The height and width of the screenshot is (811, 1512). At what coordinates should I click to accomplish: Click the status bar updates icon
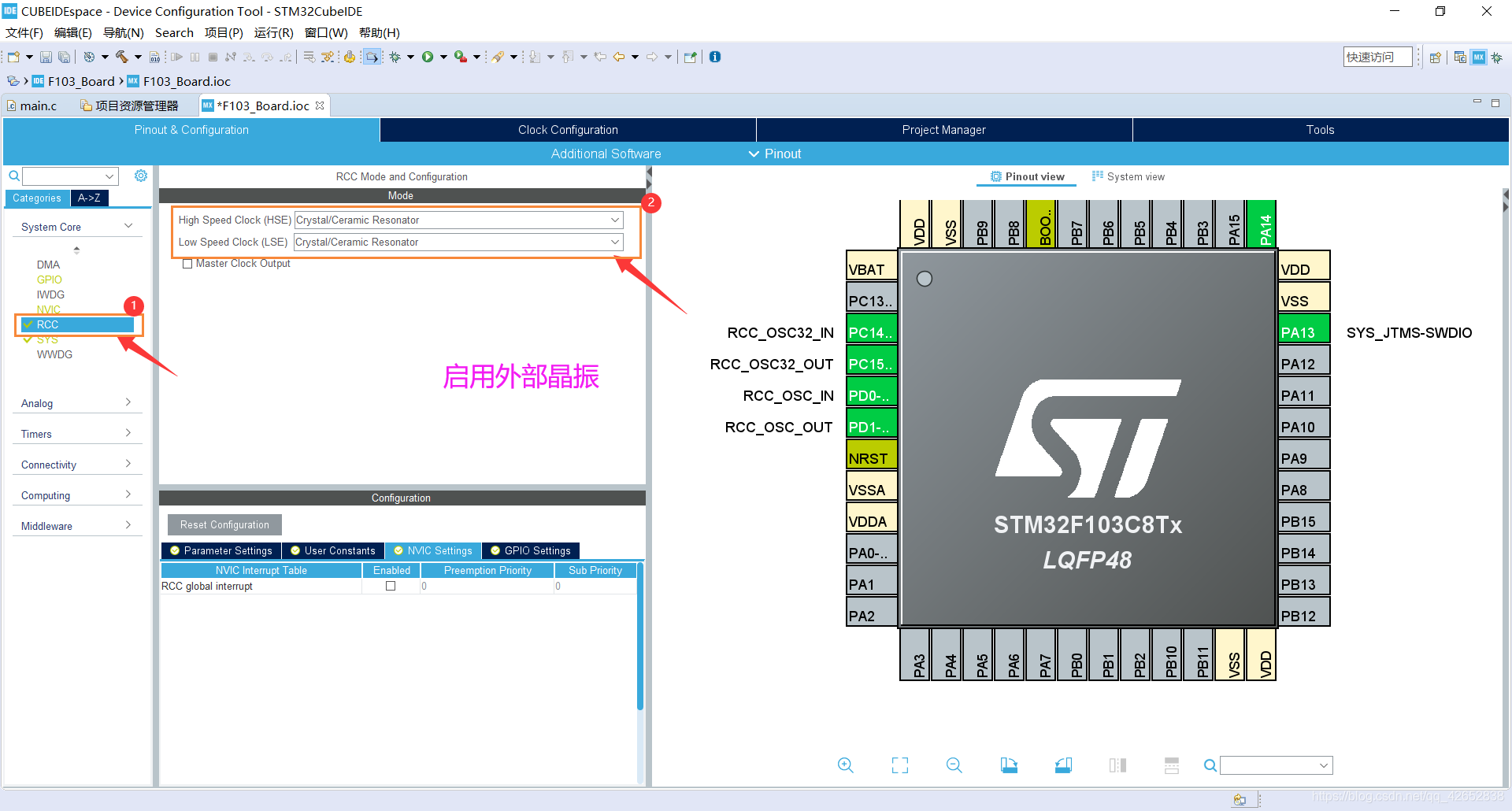tap(1240, 799)
